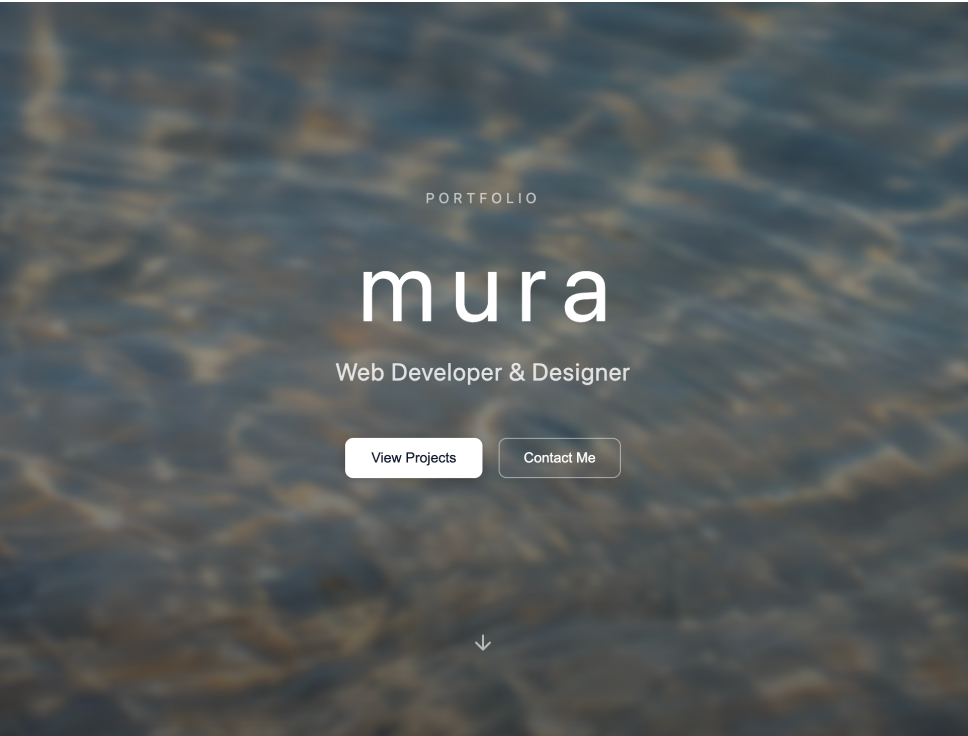Click the word "Me" on the outlined button
Image resolution: width=968 pixels, height=736 pixels.
coord(585,458)
